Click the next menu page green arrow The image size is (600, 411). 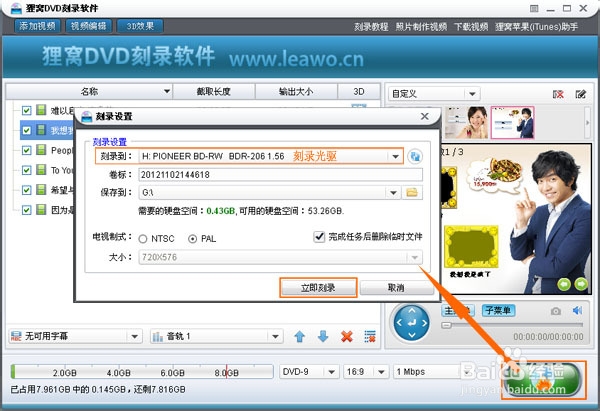click(x=581, y=284)
